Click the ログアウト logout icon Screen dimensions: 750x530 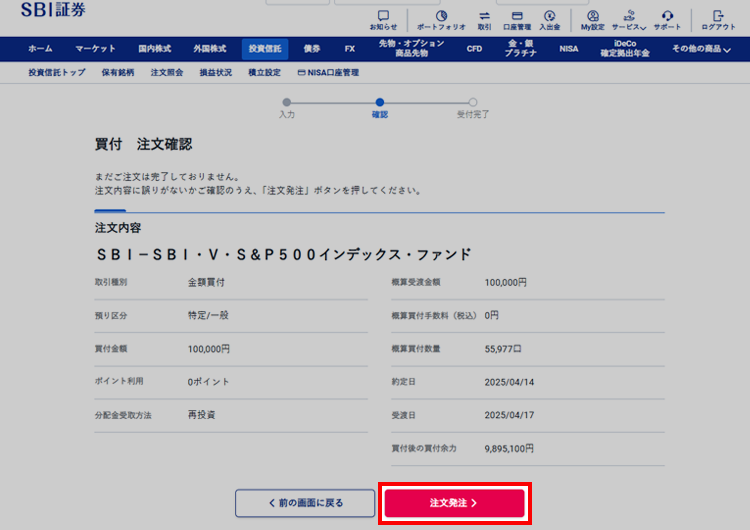tap(718, 21)
